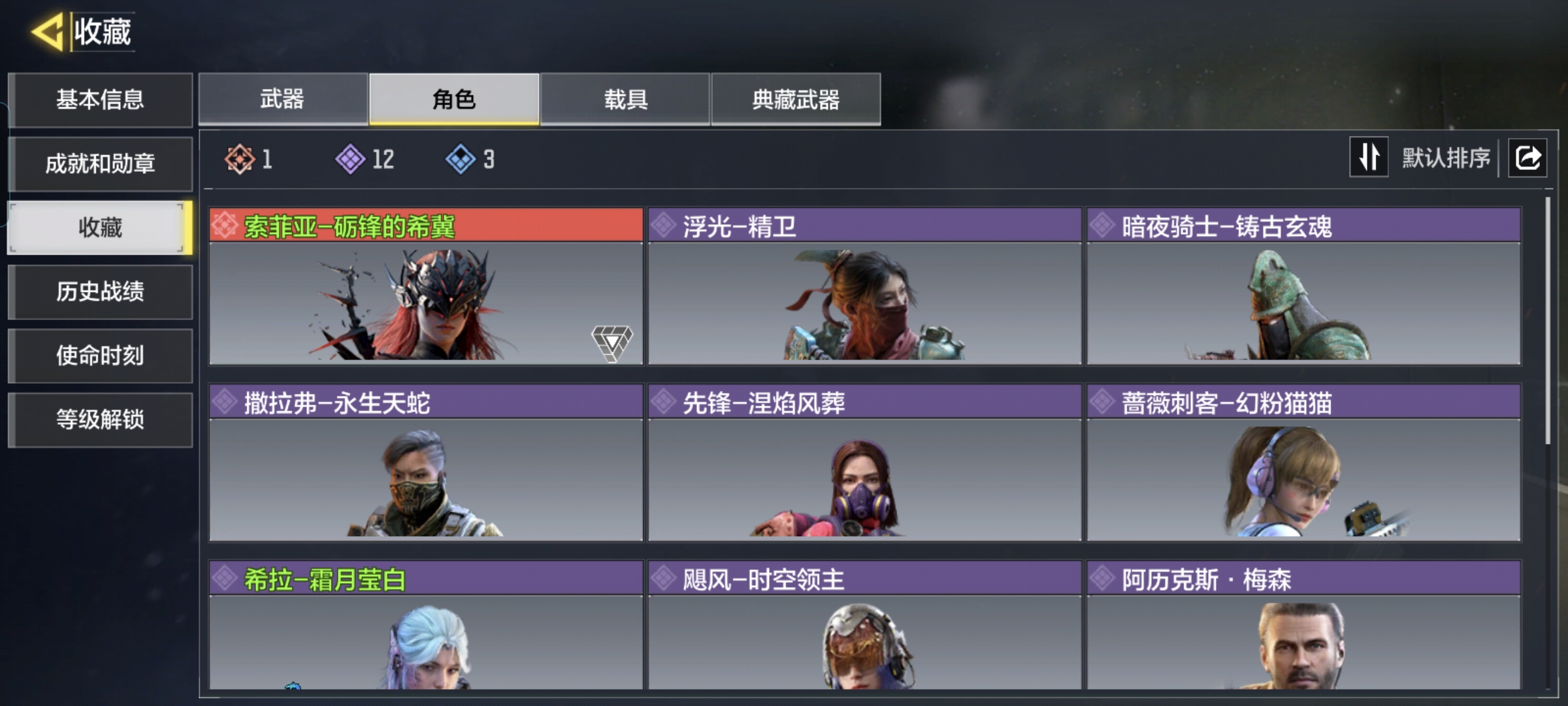The height and width of the screenshot is (706, 1568).
Task: Click the purple epic rarity count icon
Action: tap(350, 159)
